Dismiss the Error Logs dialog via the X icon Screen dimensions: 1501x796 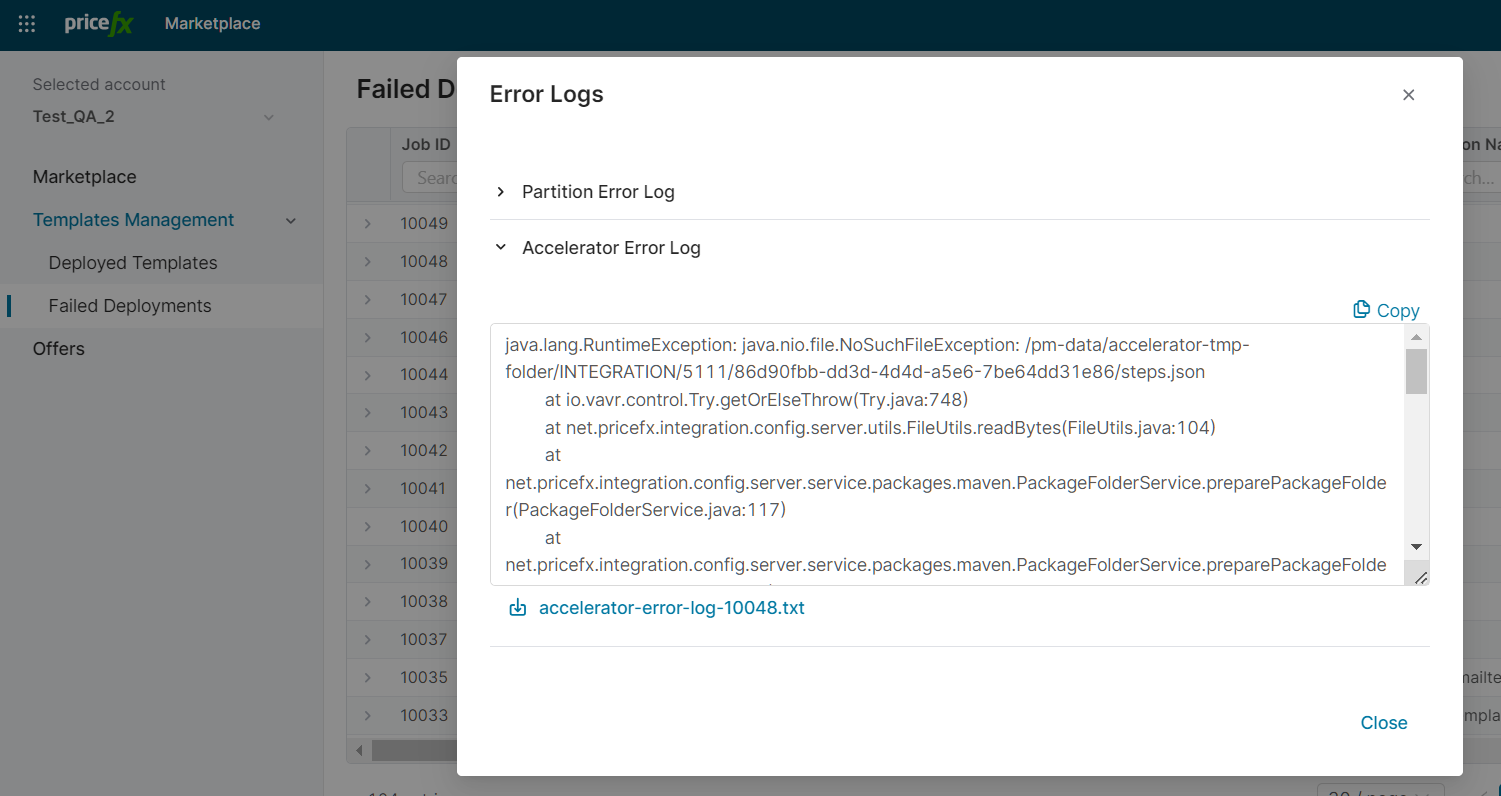(x=1408, y=95)
